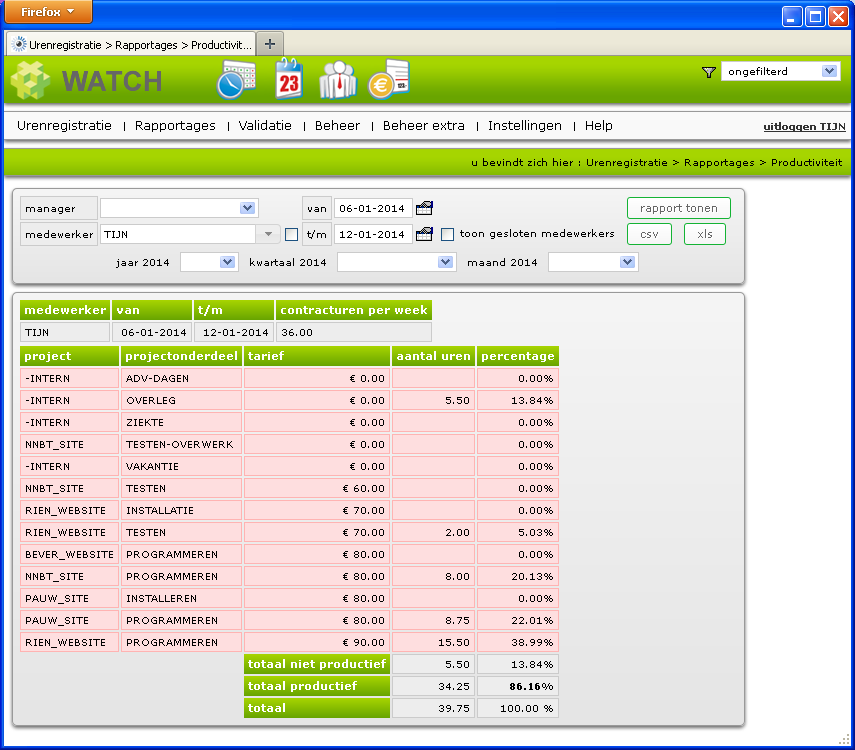
Task: Click the € 60.00 tarief cell
Action: [317, 488]
